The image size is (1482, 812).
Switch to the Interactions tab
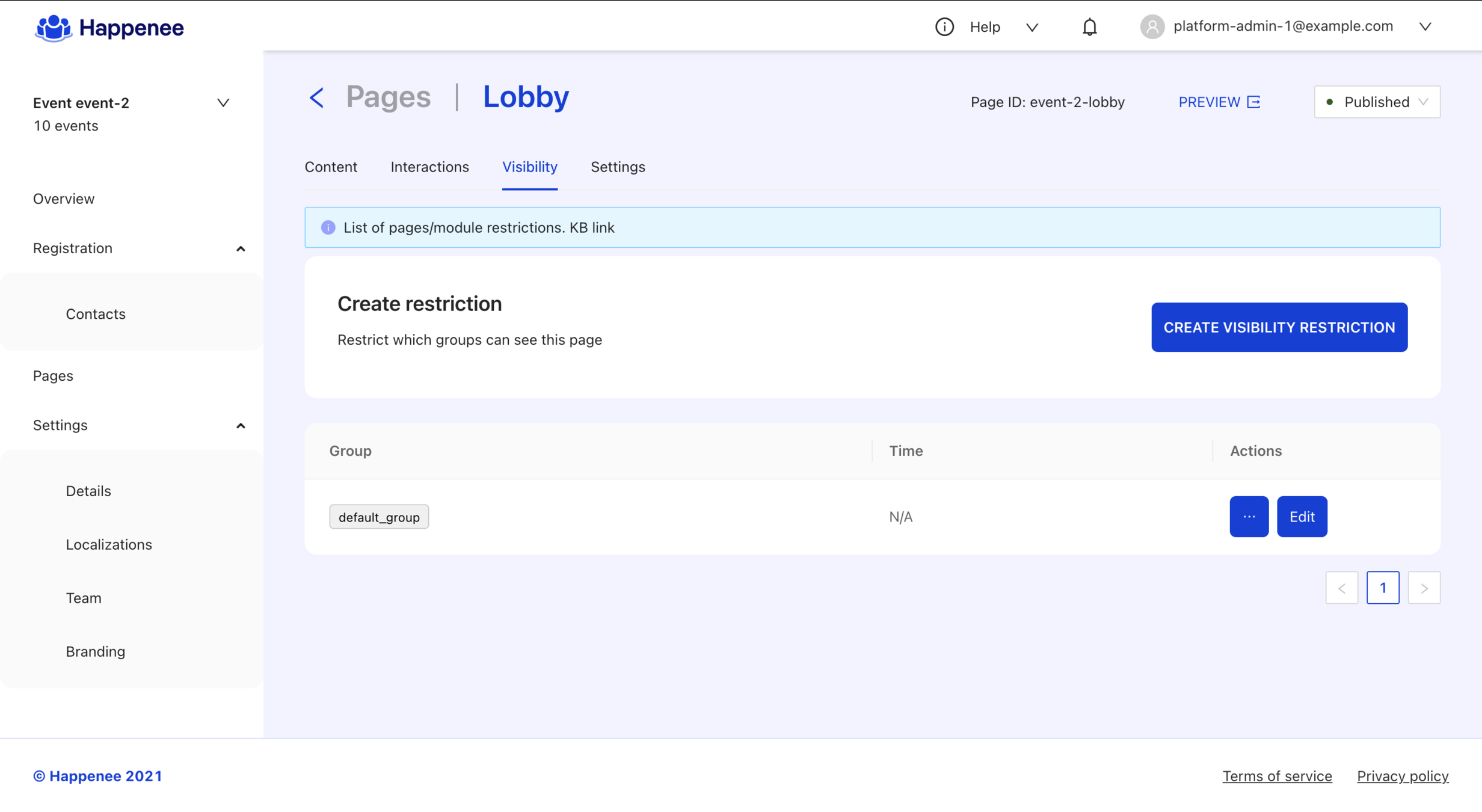(429, 167)
